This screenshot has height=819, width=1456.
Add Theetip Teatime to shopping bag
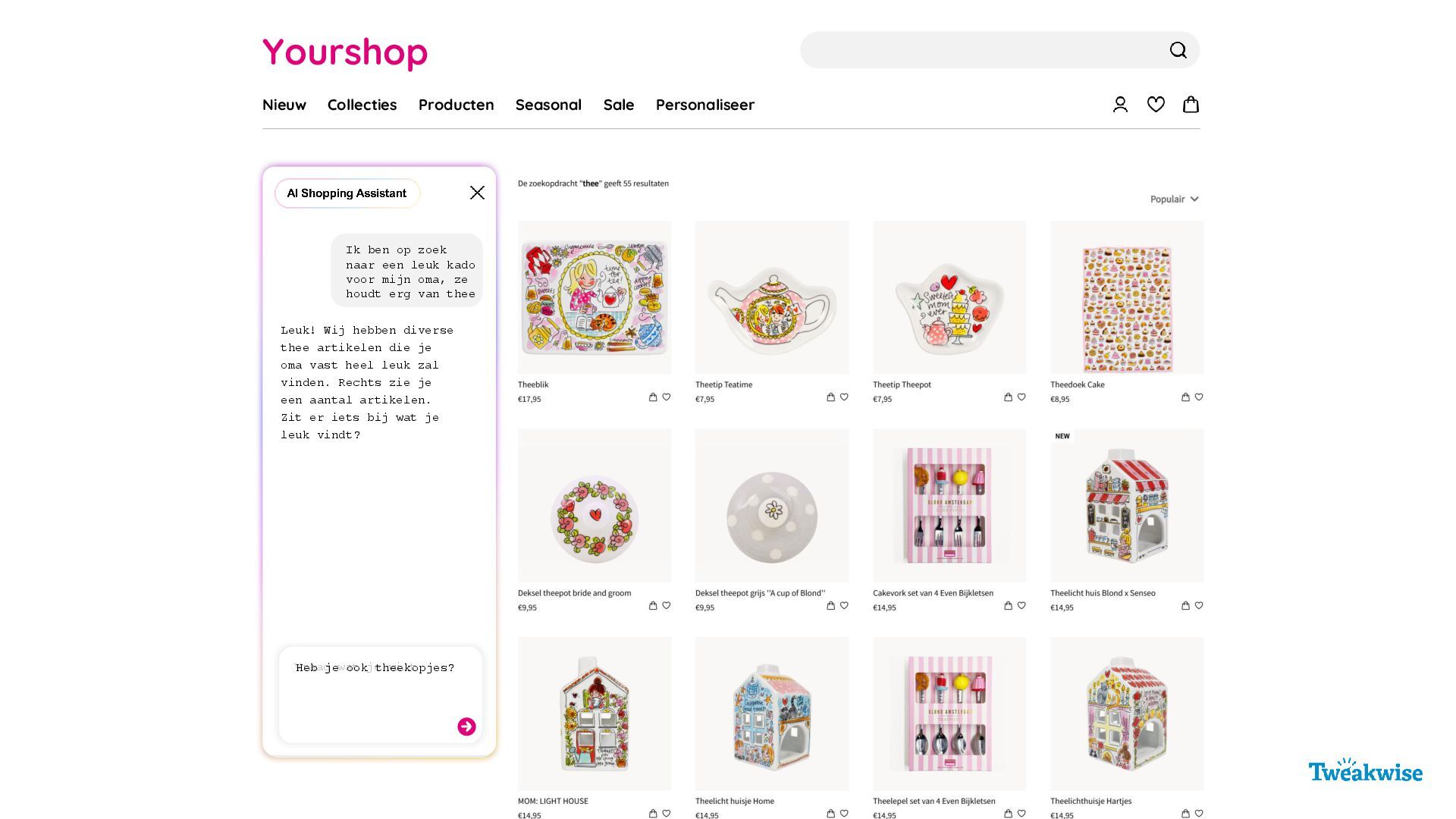(830, 397)
